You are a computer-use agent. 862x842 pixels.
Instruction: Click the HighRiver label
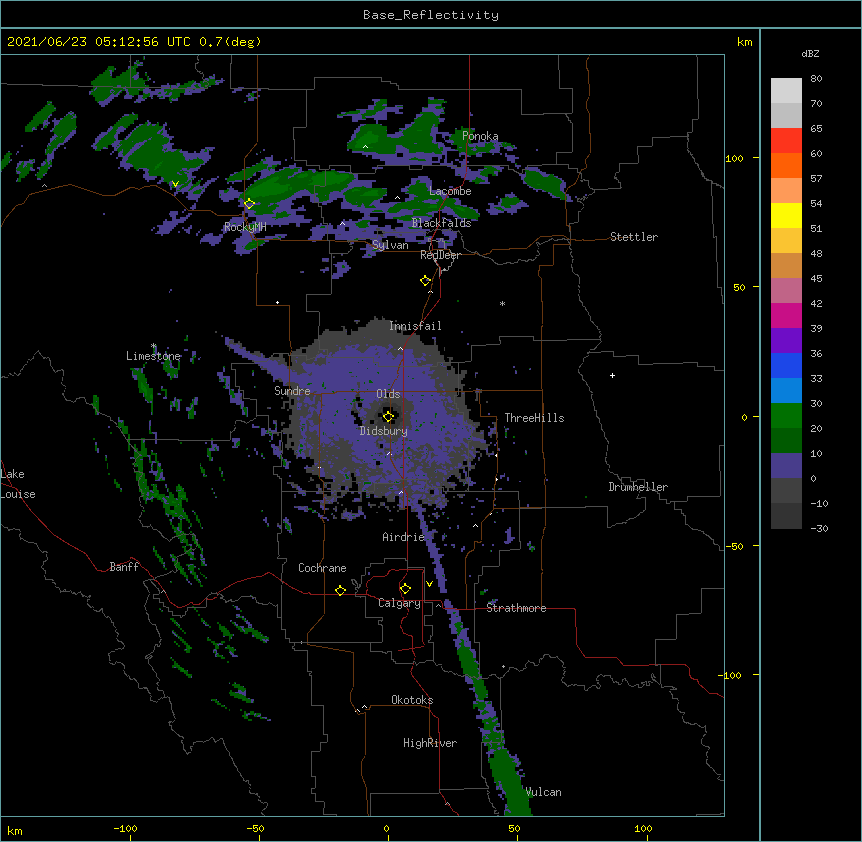(430, 743)
